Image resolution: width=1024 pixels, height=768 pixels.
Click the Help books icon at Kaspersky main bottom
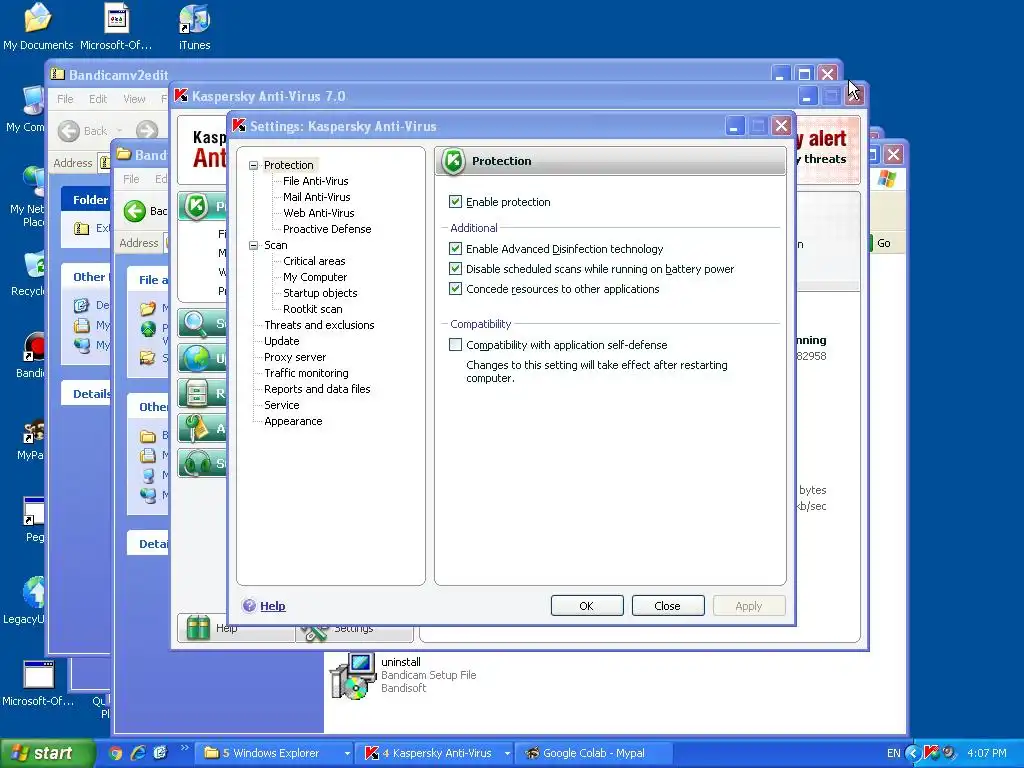pyautogui.click(x=198, y=628)
